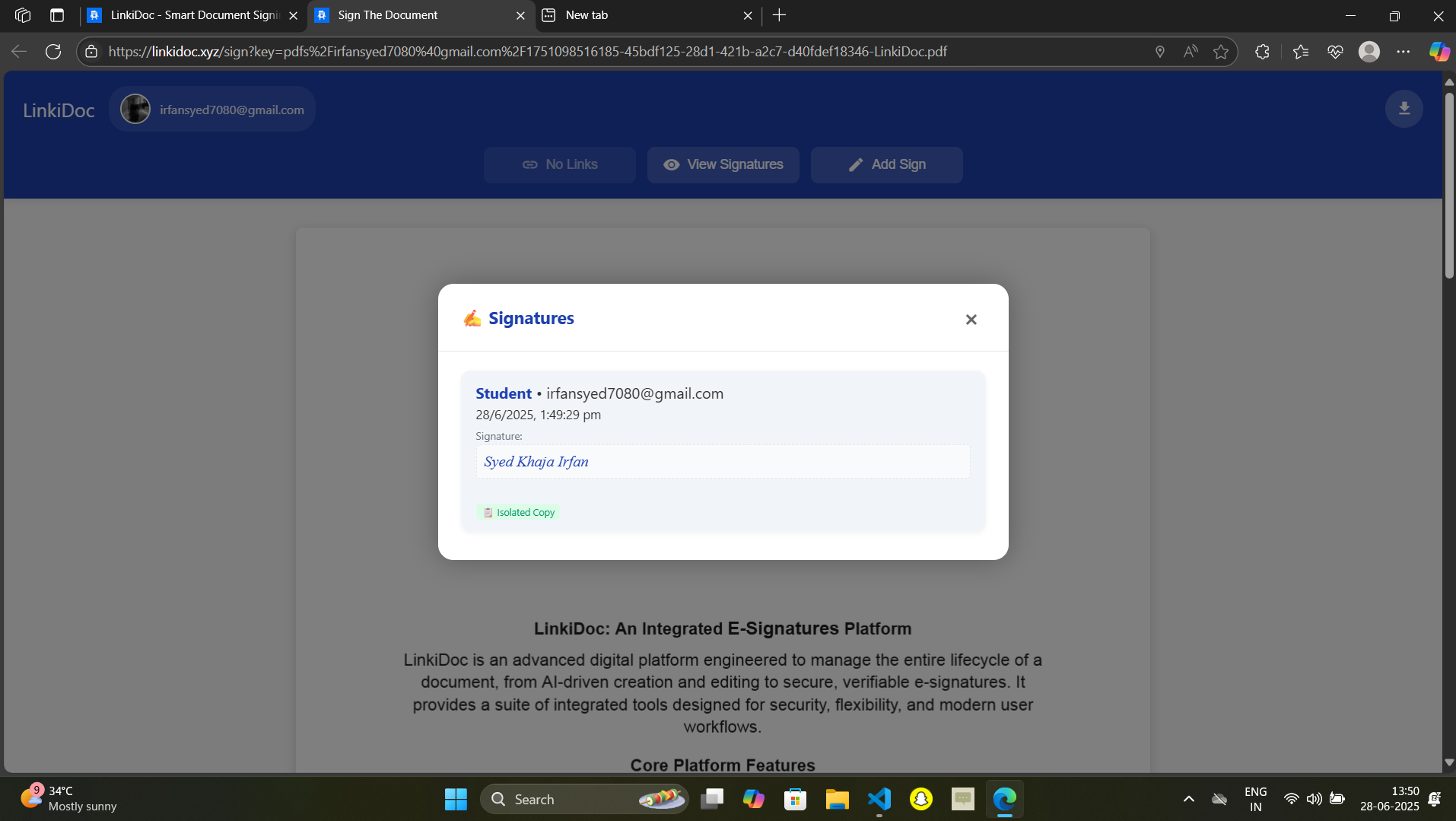Screen dimensions: 1456x821
Task: Click the address bar URL
Action: click(x=527, y=52)
